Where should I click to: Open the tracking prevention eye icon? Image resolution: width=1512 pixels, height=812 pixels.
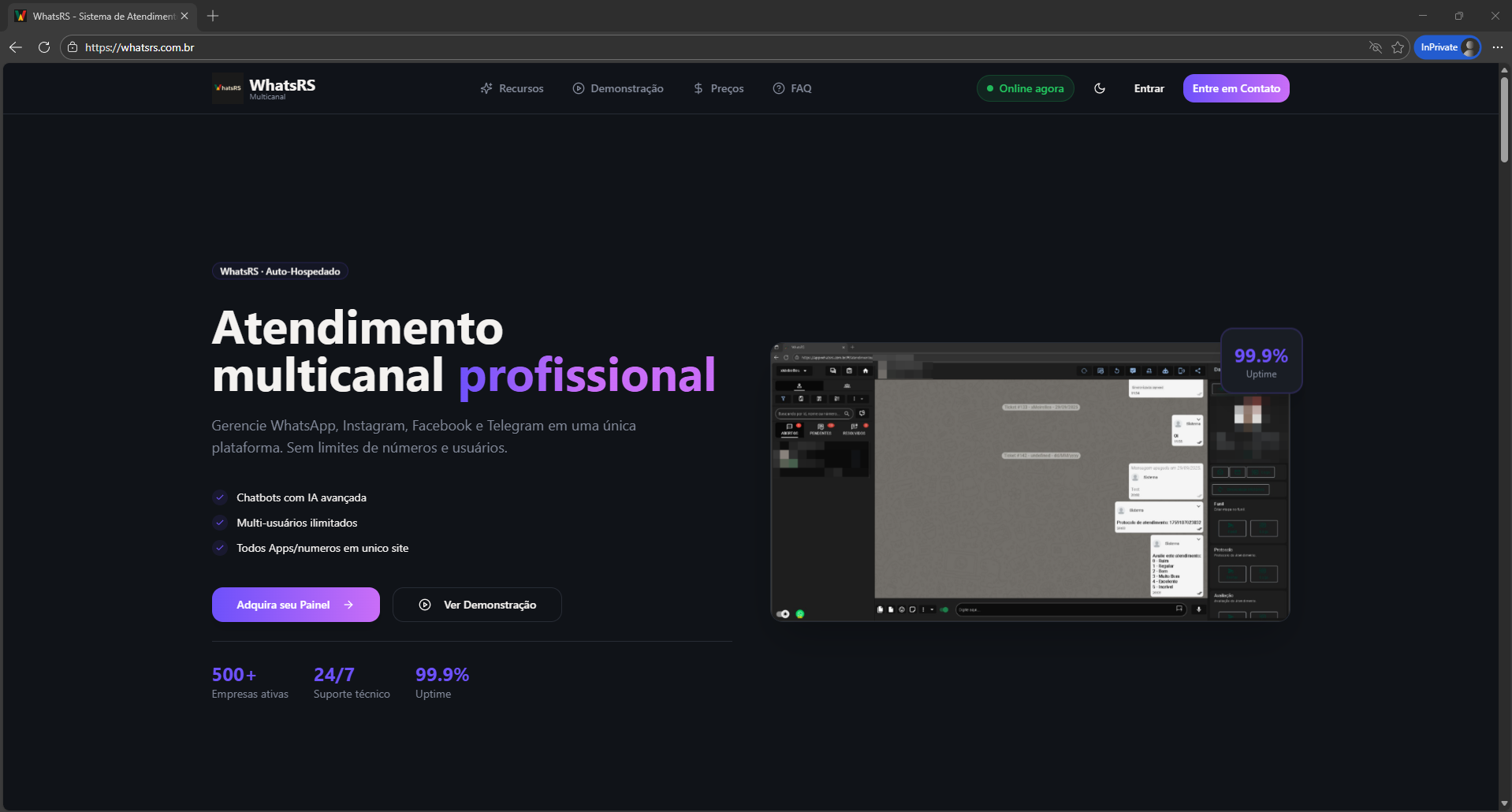tap(1376, 47)
